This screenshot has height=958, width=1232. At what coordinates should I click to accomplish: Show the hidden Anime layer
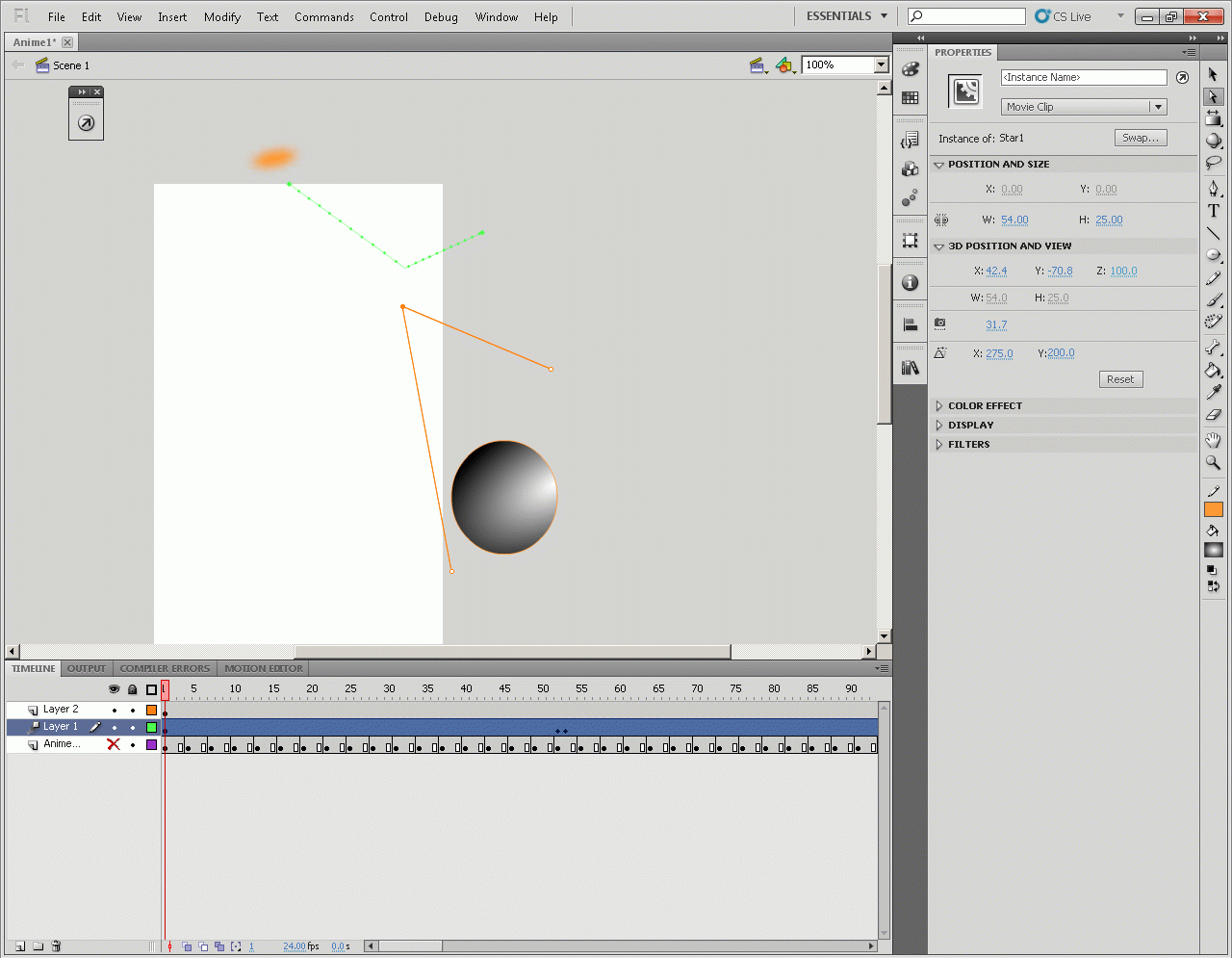click(x=114, y=744)
